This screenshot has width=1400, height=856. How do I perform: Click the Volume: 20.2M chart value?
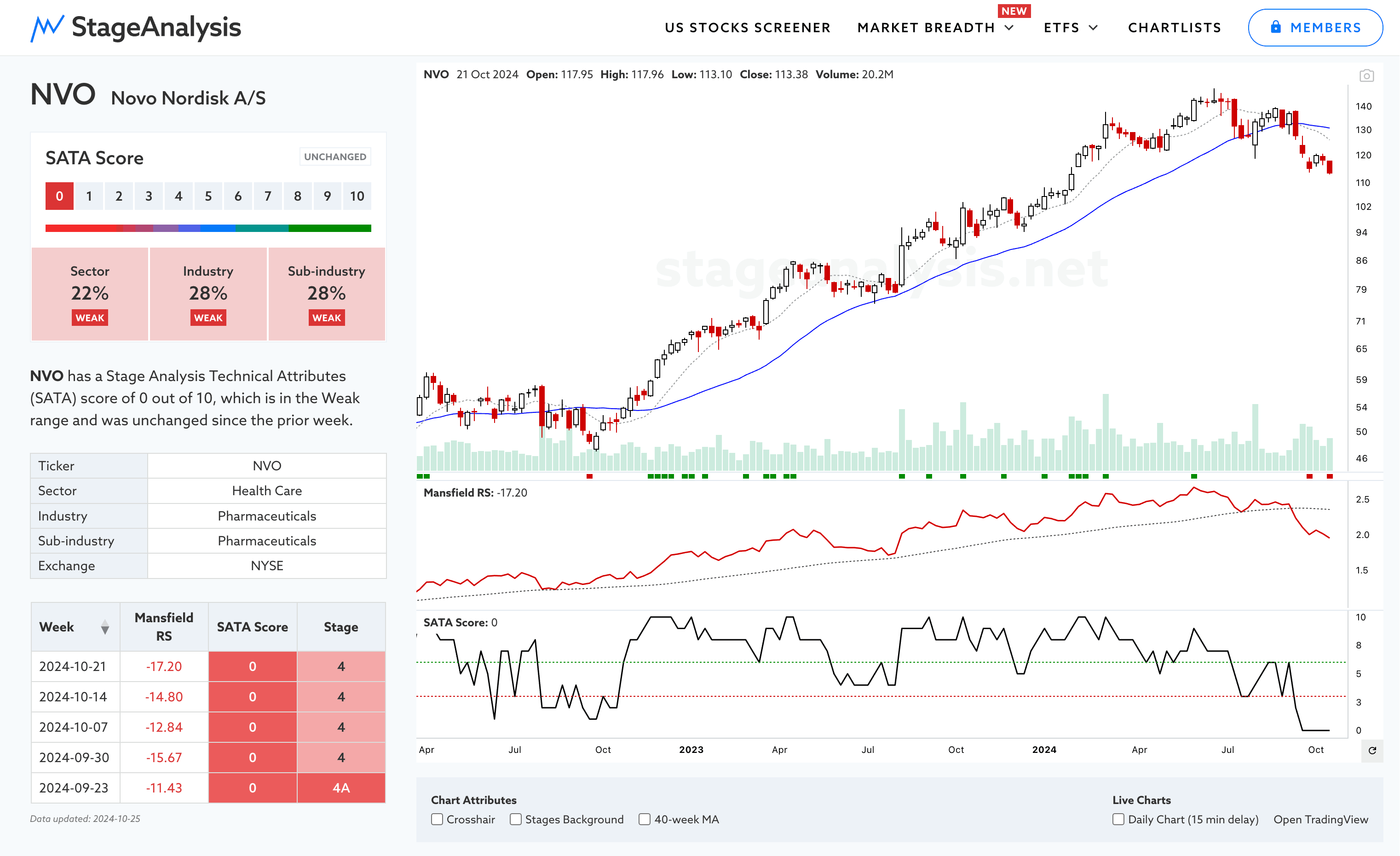(854, 75)
